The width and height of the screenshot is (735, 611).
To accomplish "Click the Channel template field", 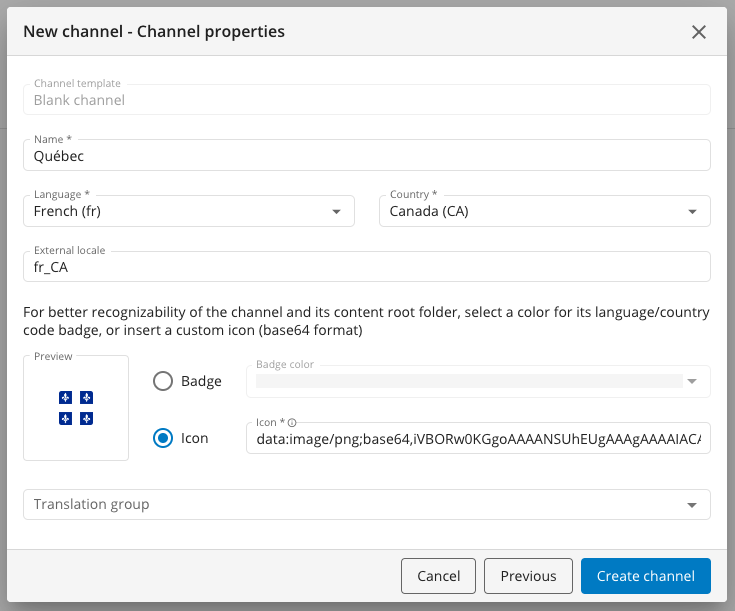I will [x=366, y=100].
